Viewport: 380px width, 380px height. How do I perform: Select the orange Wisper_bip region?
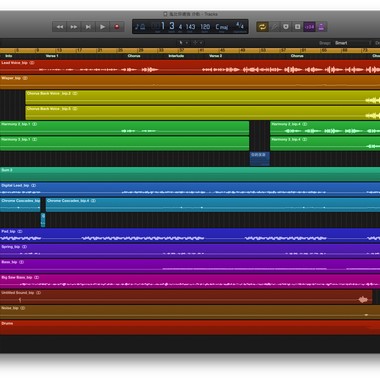190,82
